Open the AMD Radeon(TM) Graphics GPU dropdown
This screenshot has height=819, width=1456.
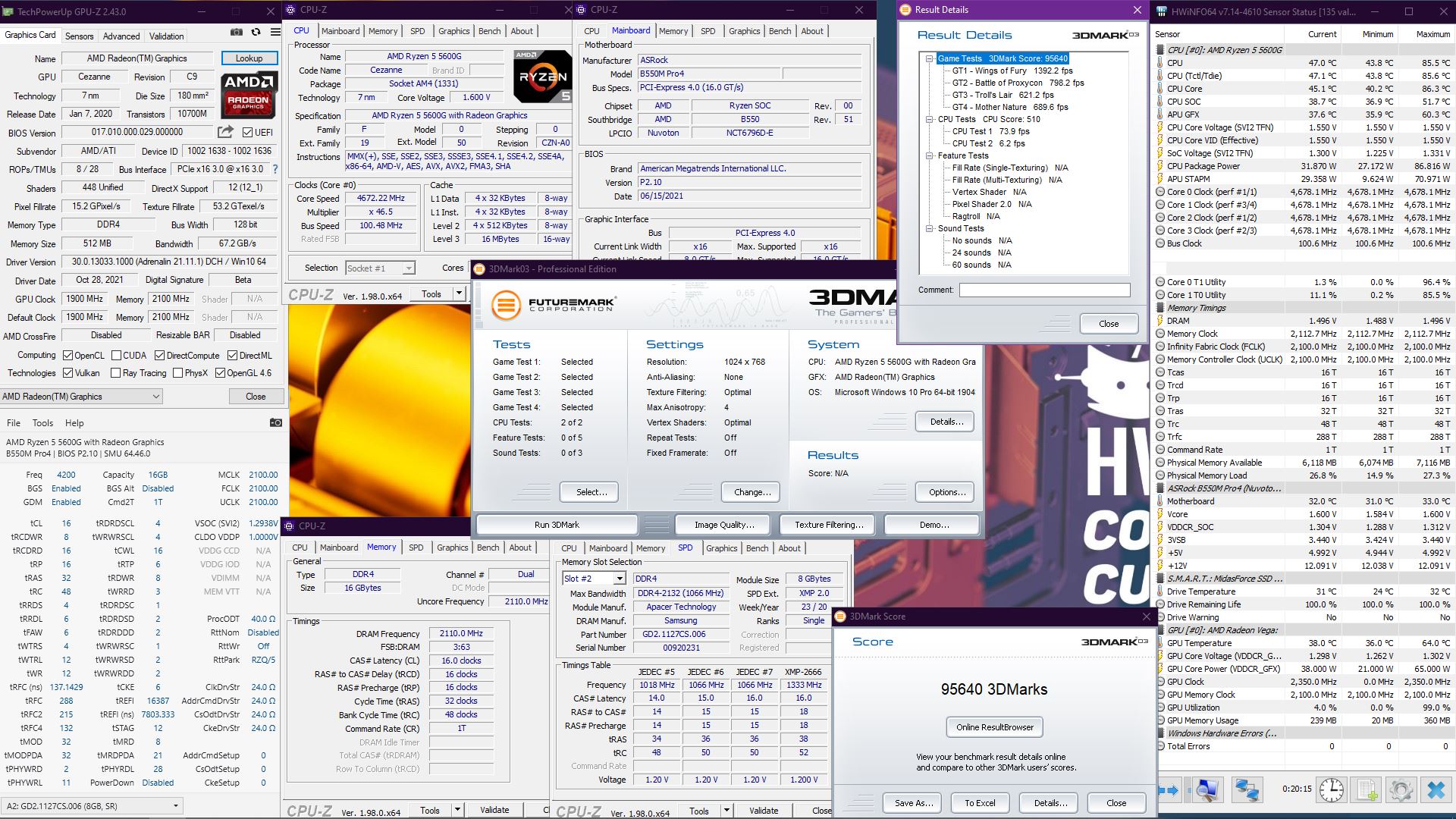[x=81, y=397]
